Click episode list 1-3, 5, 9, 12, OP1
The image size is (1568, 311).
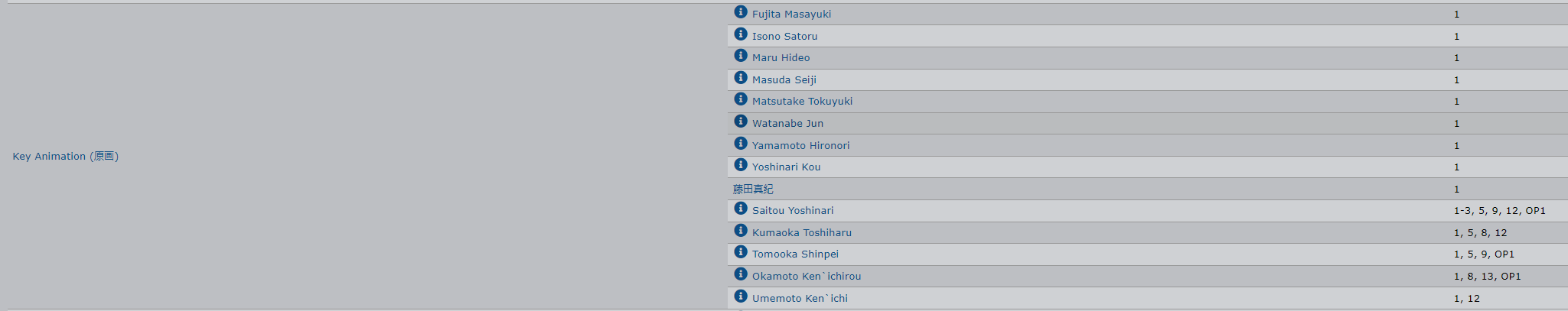[x=1499, y=210]
